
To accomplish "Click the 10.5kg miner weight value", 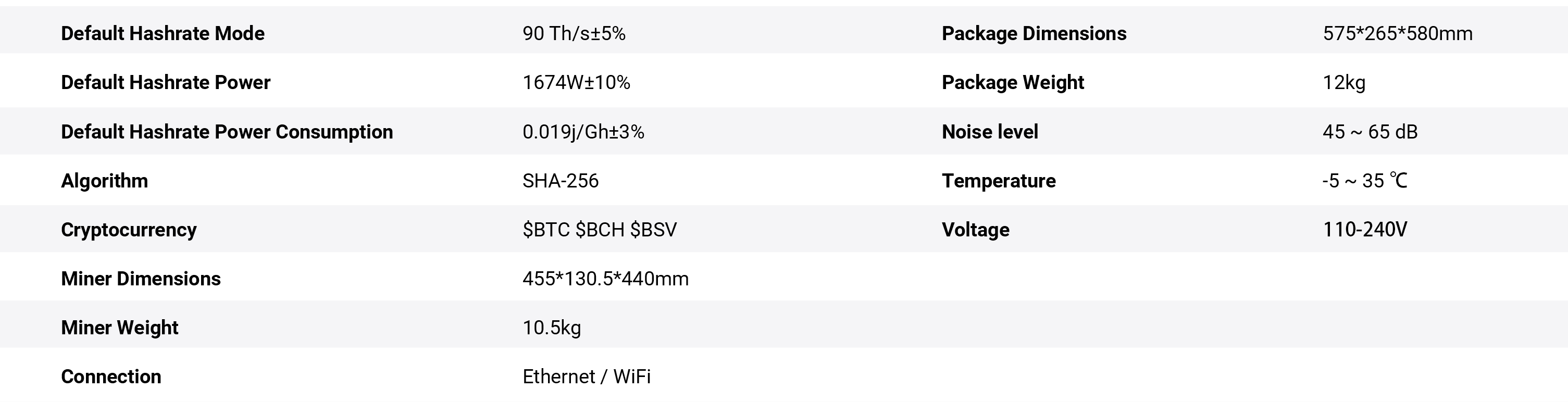I will pos(552,328).
